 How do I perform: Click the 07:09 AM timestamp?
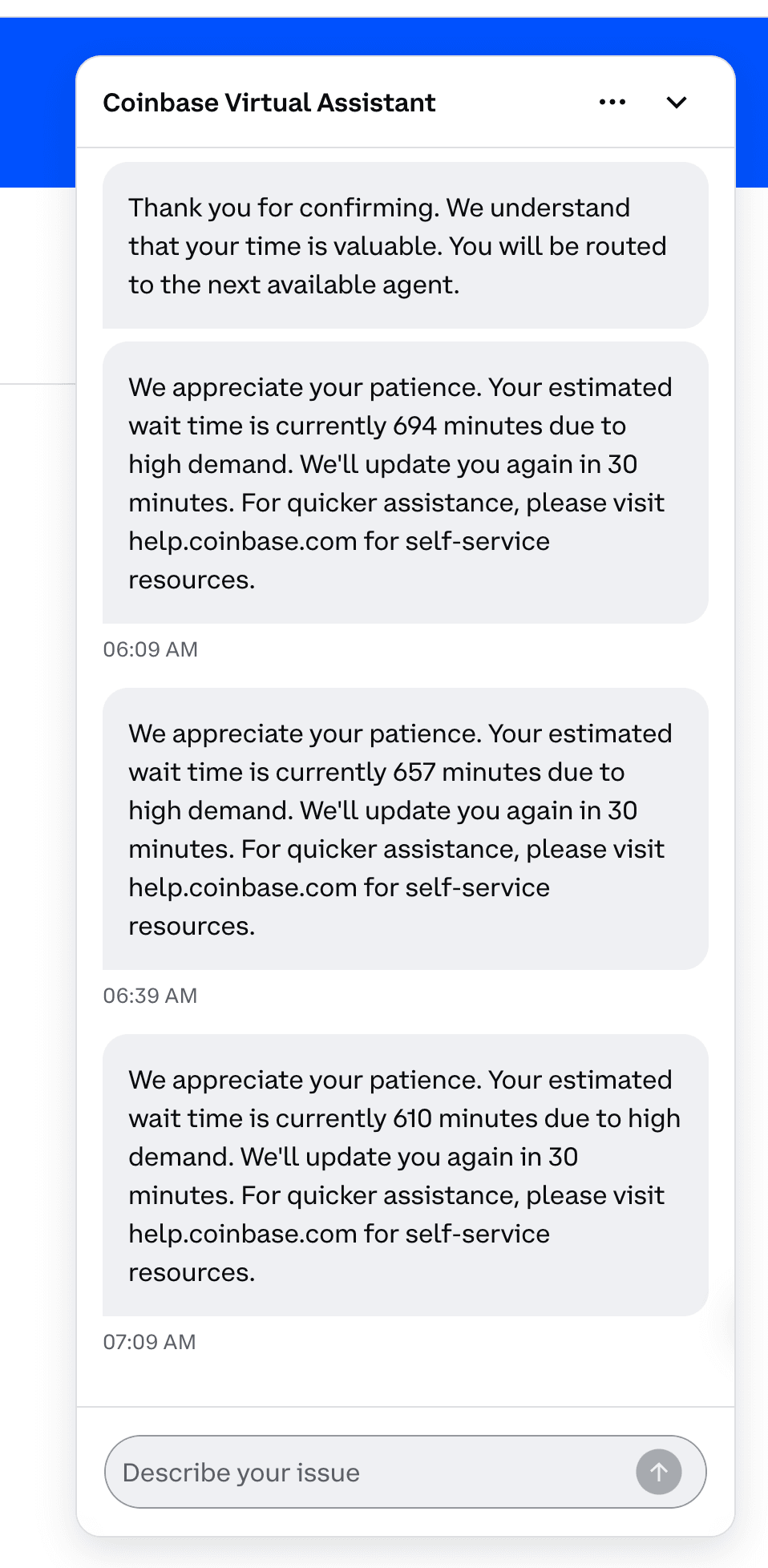[150, 1342]
